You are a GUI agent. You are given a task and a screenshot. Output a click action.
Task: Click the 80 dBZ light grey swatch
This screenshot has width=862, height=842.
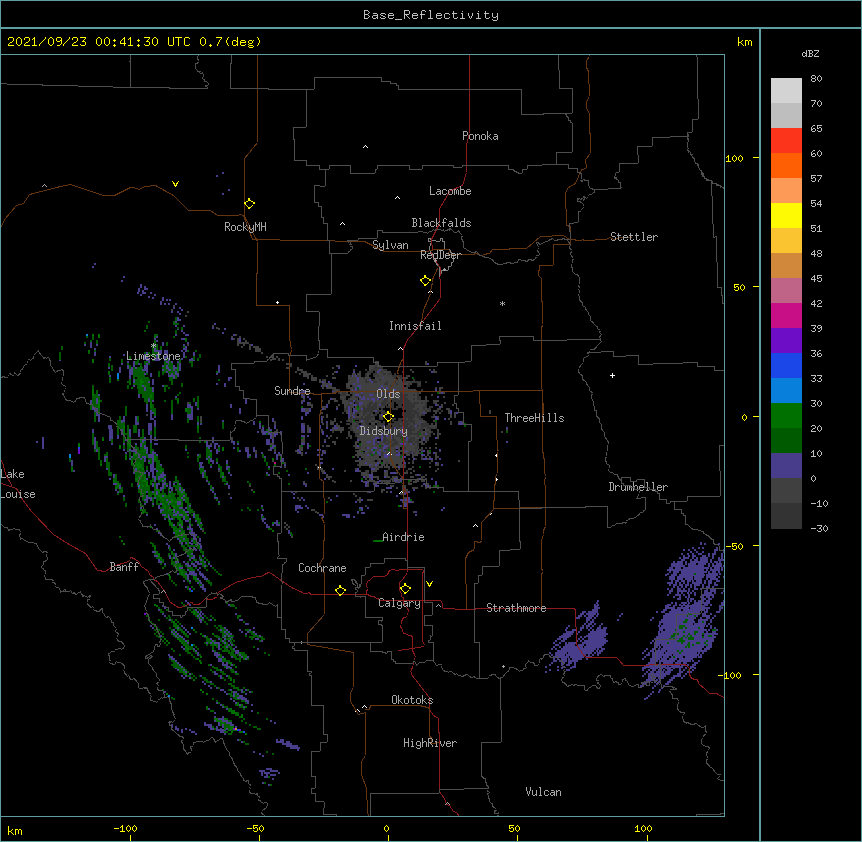click(x=786, y=91)
